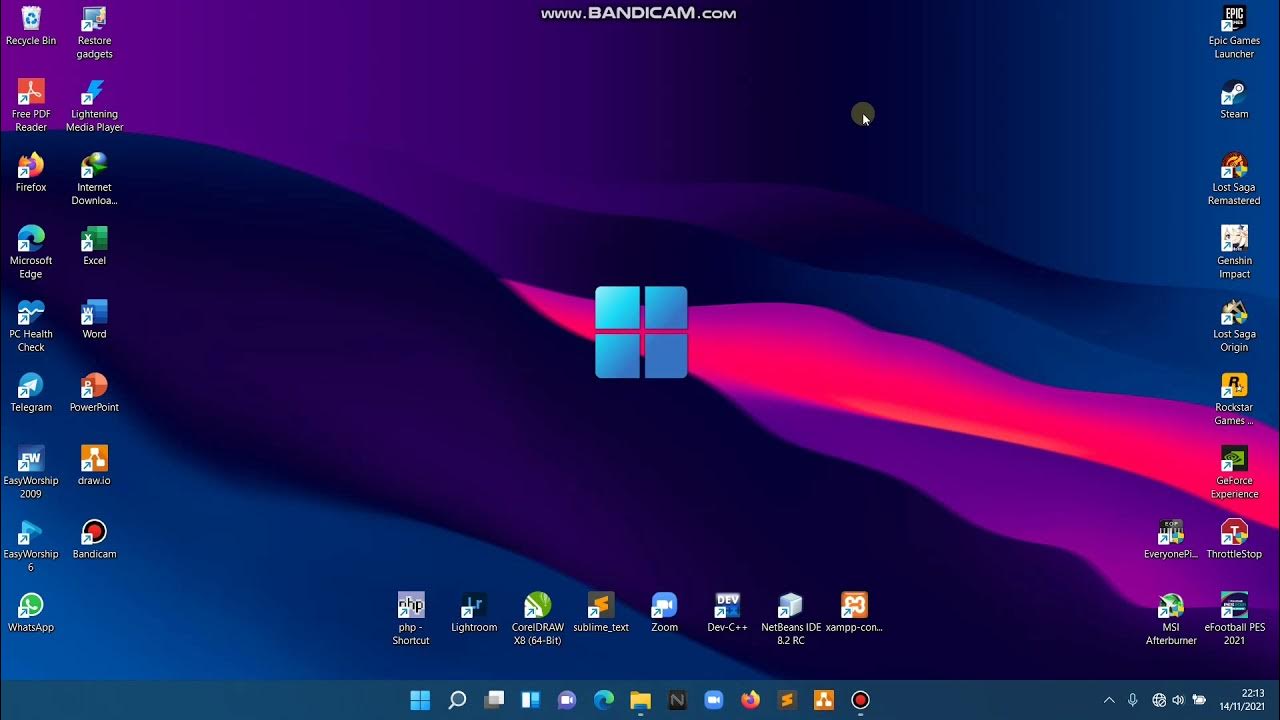Open the Windows Start menu
Viewport: 1280px width, 720px height.
coord(420,700)
